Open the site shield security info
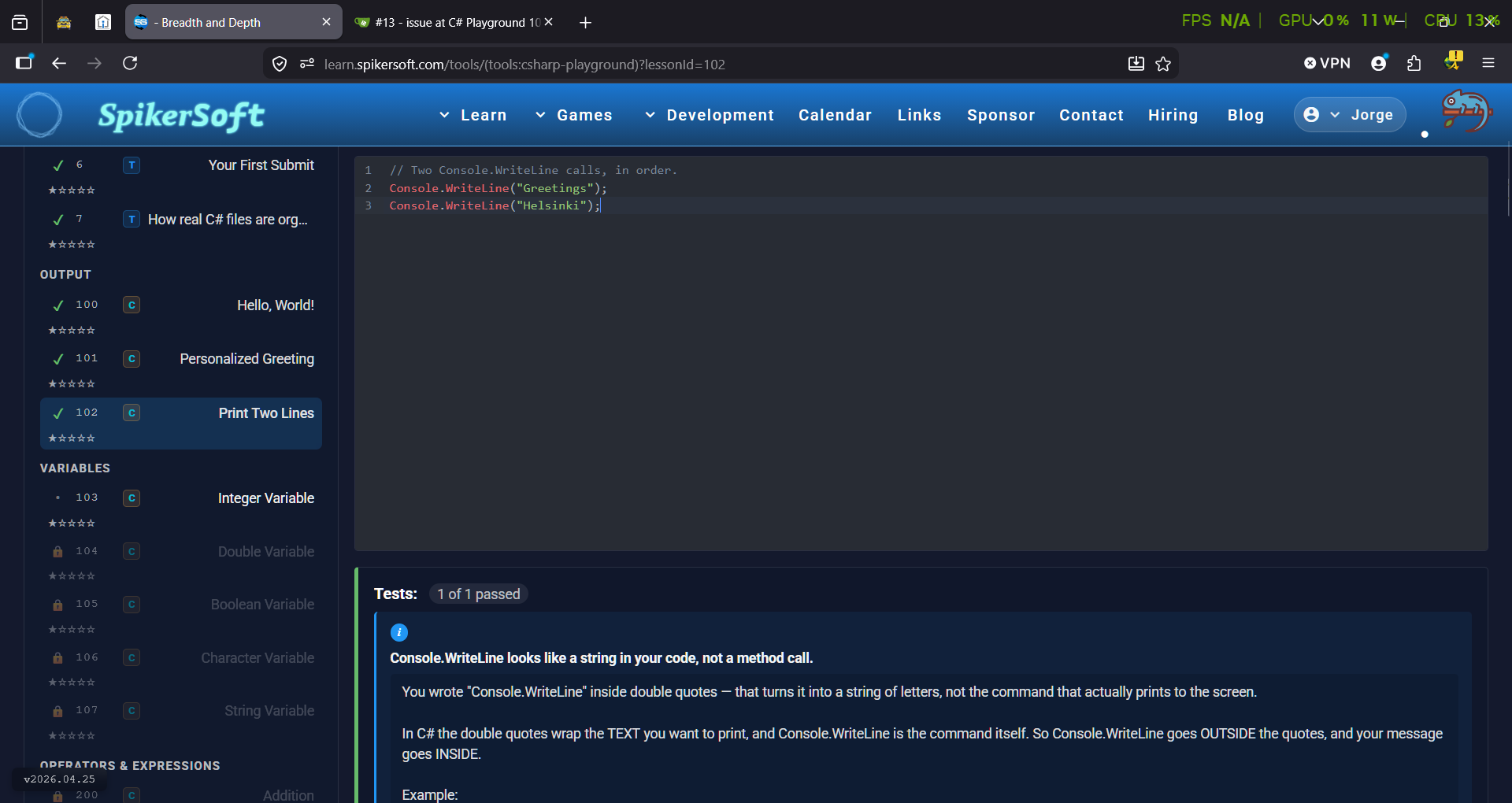Screen dimensions: 1512x803 click(x=280, y=64)
